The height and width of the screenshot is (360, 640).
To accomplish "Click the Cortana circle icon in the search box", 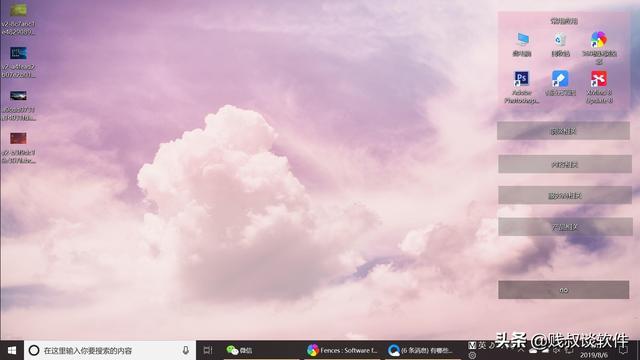I will coord(34,350).
